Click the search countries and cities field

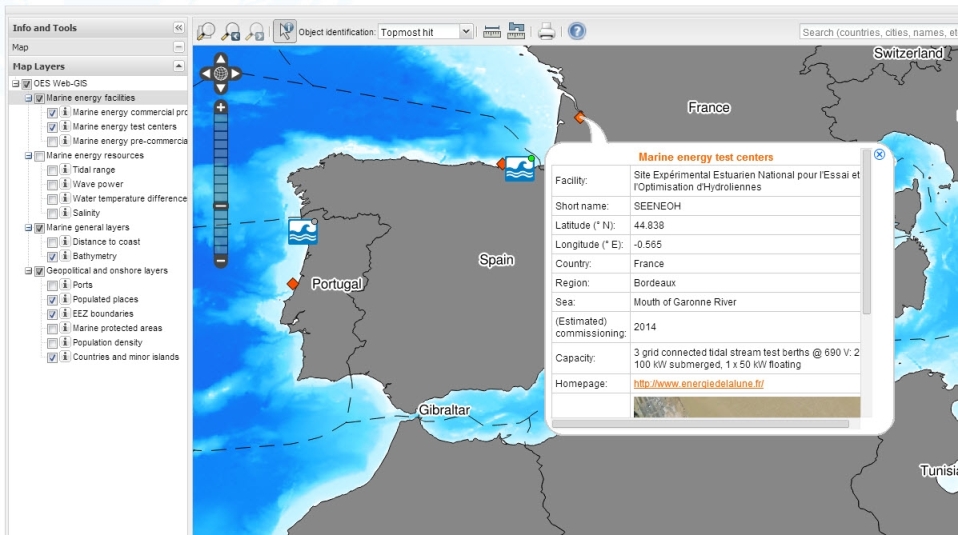[878, 32]
